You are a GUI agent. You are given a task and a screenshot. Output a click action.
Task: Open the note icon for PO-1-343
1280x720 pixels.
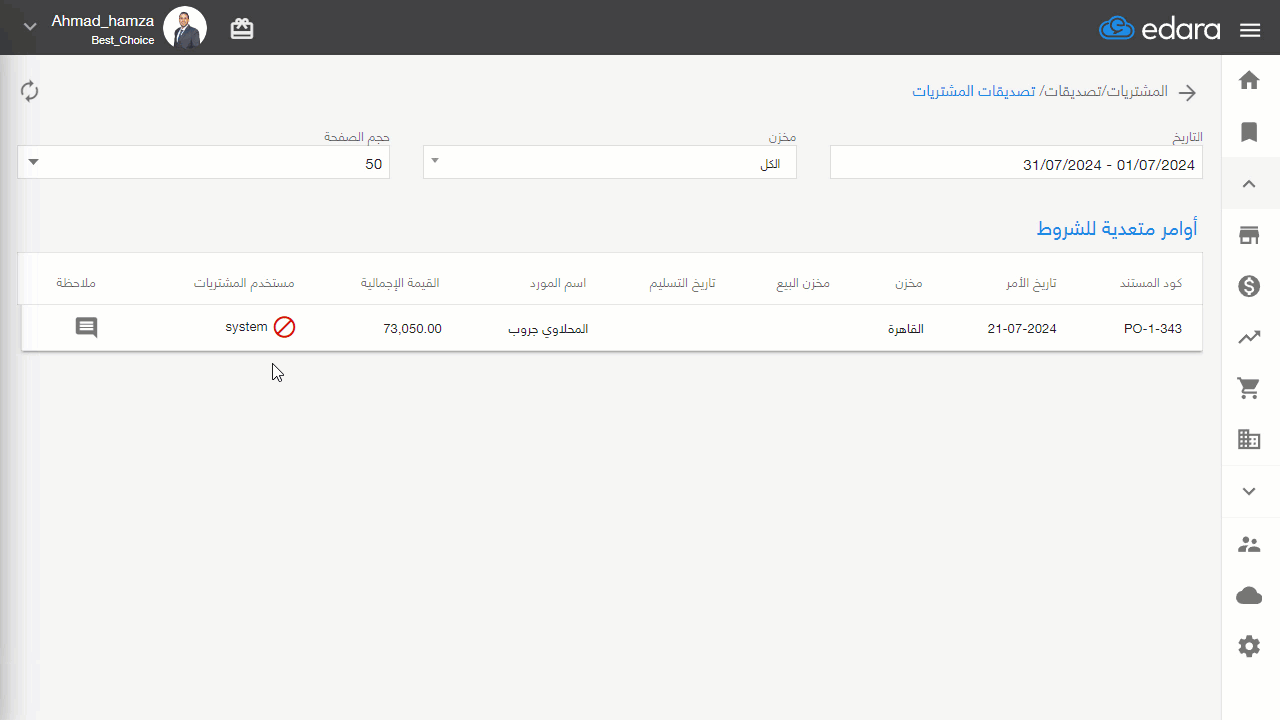(x=87, y=328)
